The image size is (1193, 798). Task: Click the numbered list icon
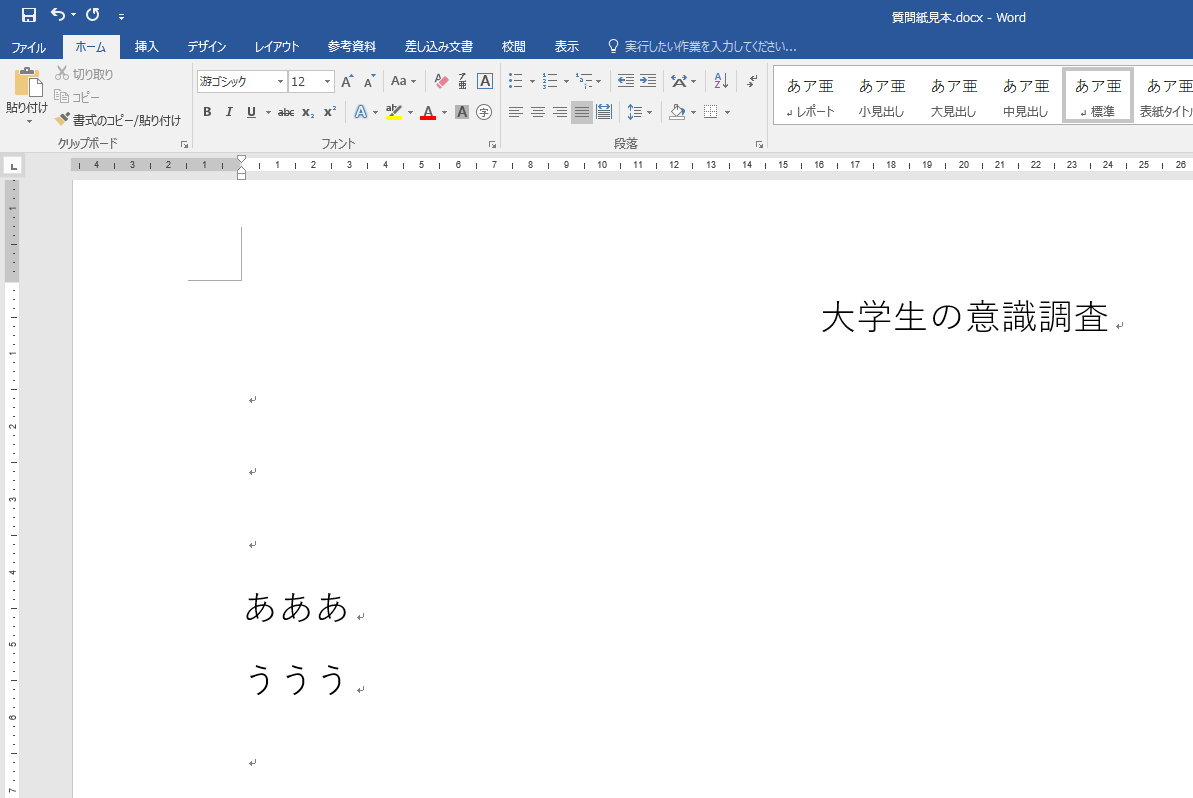pyautogui.click(x=549, y=81)
